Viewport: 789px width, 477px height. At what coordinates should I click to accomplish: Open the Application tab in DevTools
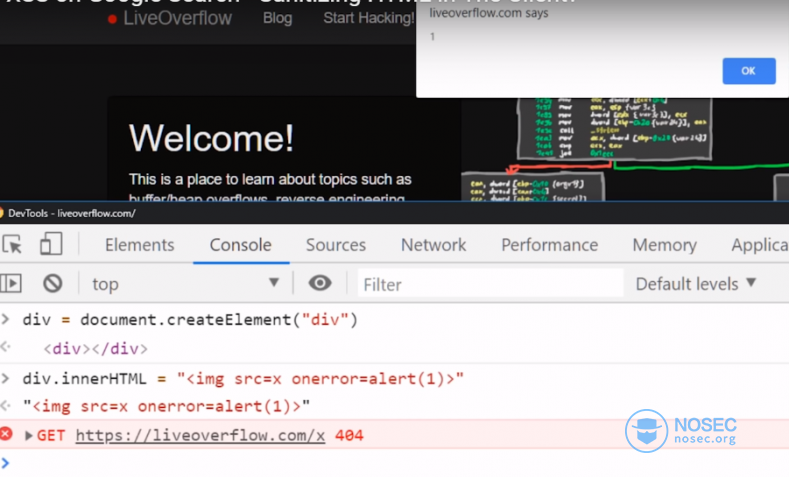click(759, 245)
